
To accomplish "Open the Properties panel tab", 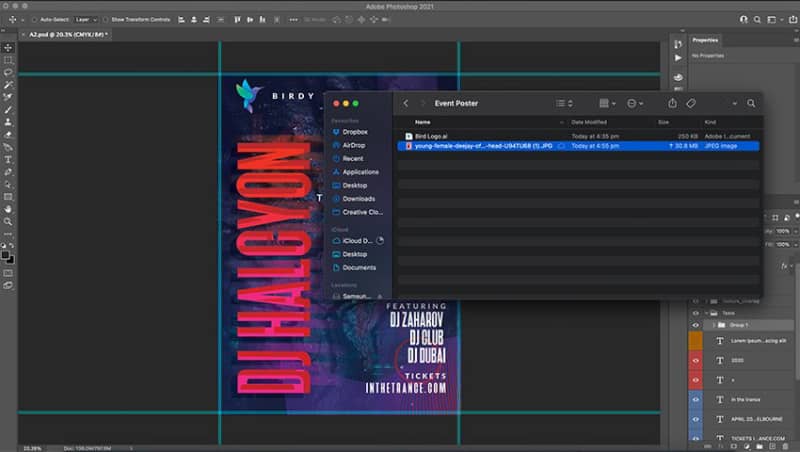I will (x=705, y=40).
